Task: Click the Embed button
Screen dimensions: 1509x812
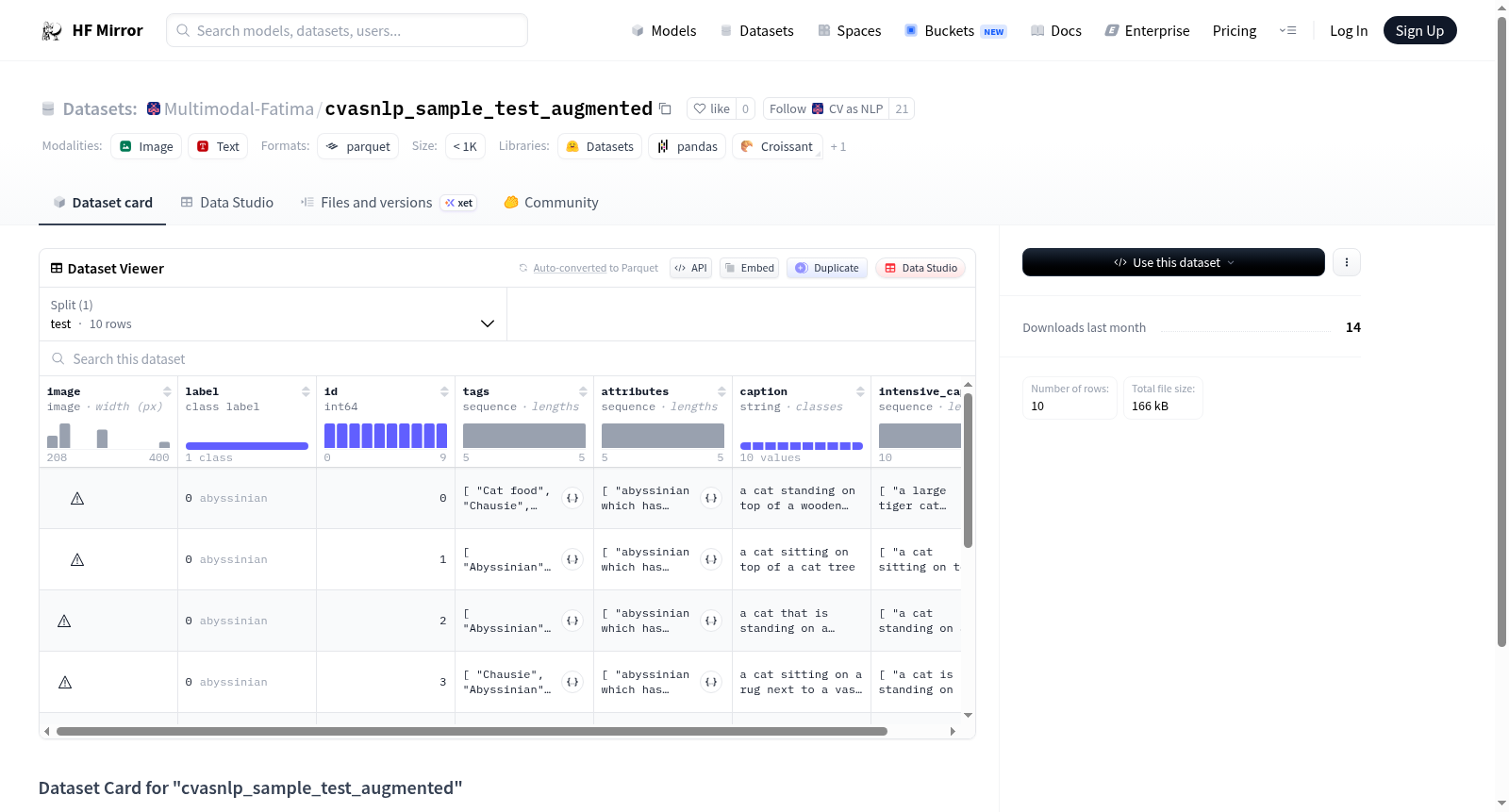Action: [x=750, y=268]
